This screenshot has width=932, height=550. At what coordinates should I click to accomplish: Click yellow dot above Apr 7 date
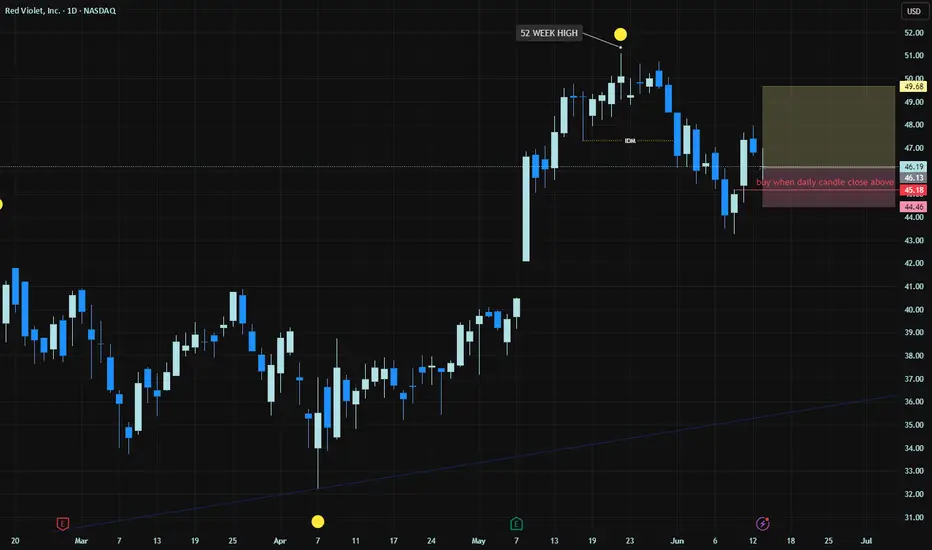318,522
